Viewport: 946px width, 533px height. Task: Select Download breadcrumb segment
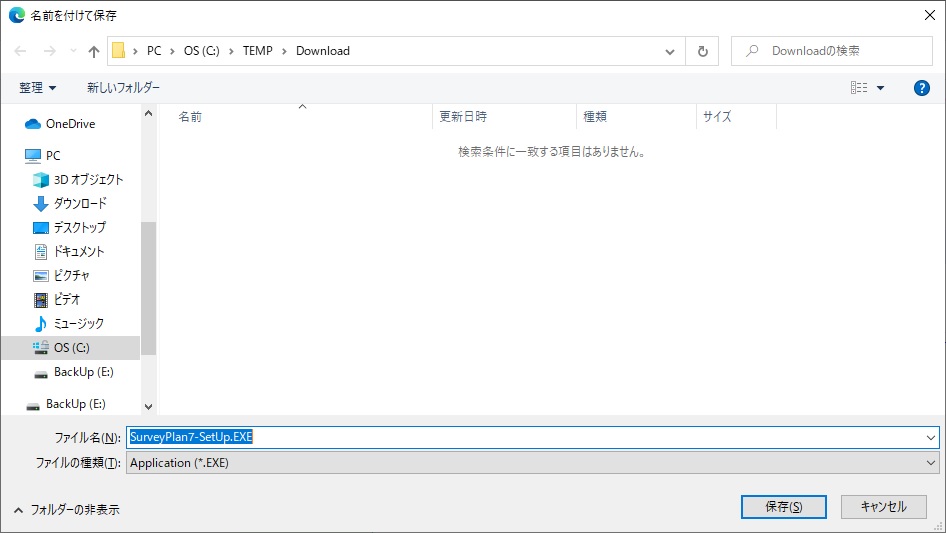323,51
